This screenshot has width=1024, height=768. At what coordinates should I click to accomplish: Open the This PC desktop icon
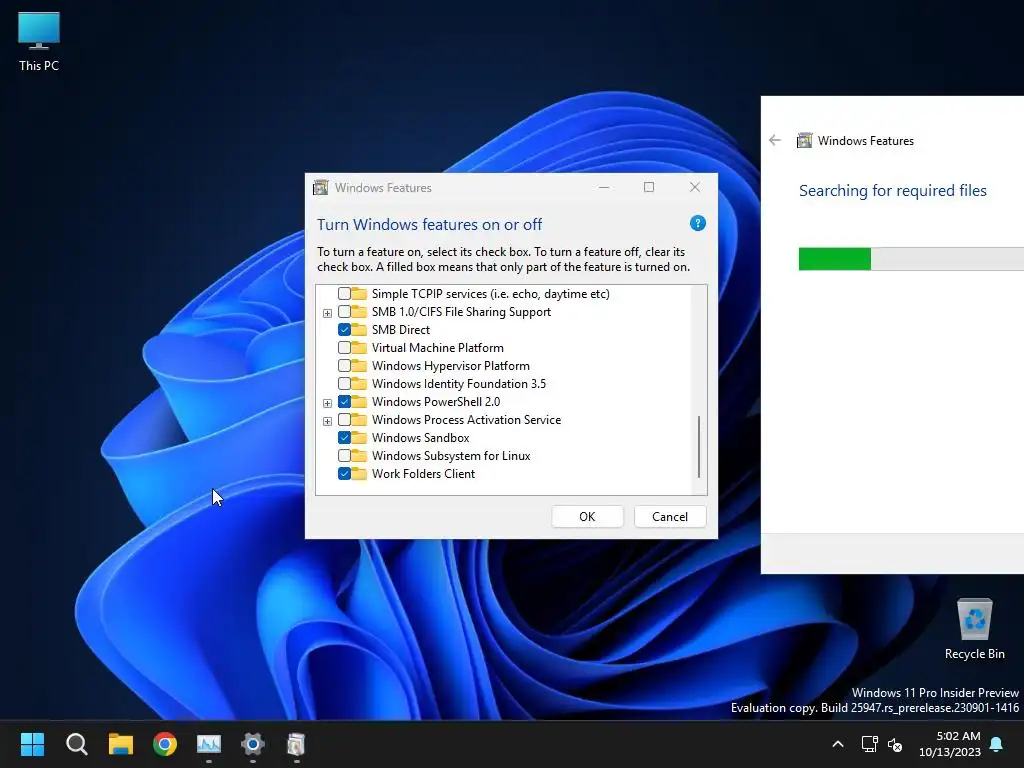[39, 41]
